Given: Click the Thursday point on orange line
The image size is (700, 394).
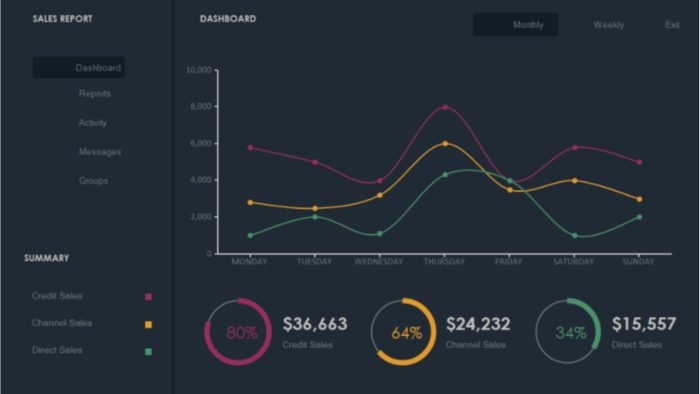Looking at the screenshot, I should pyautogui.click(x=445, y=144).
